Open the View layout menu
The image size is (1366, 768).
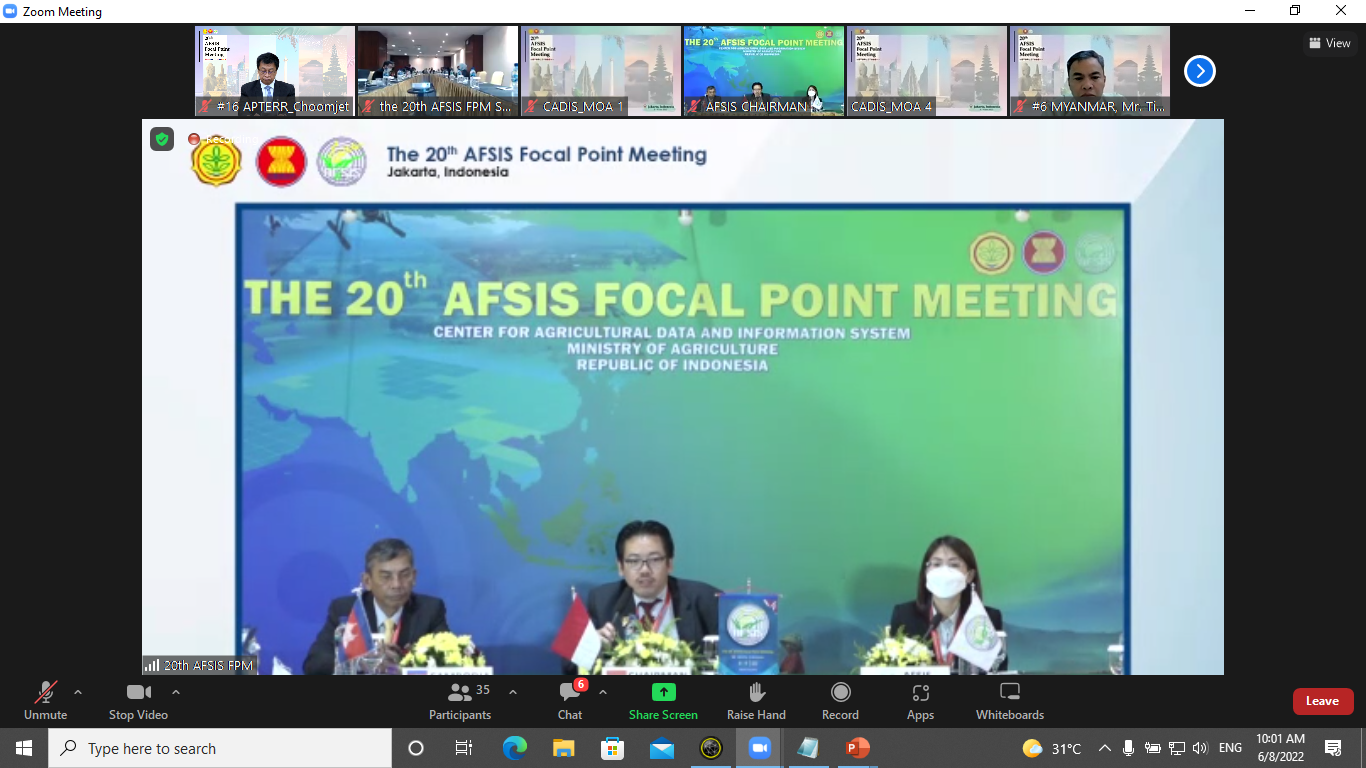[x=1329, y=43]
